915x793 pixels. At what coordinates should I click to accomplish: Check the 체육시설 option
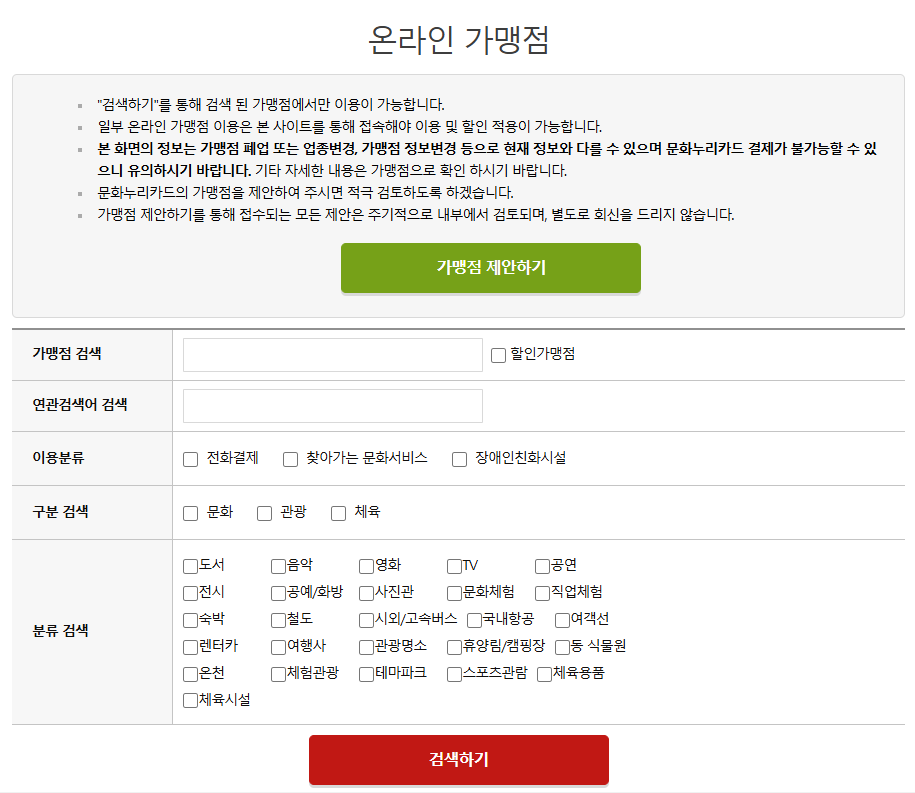[x=189, y=700]
